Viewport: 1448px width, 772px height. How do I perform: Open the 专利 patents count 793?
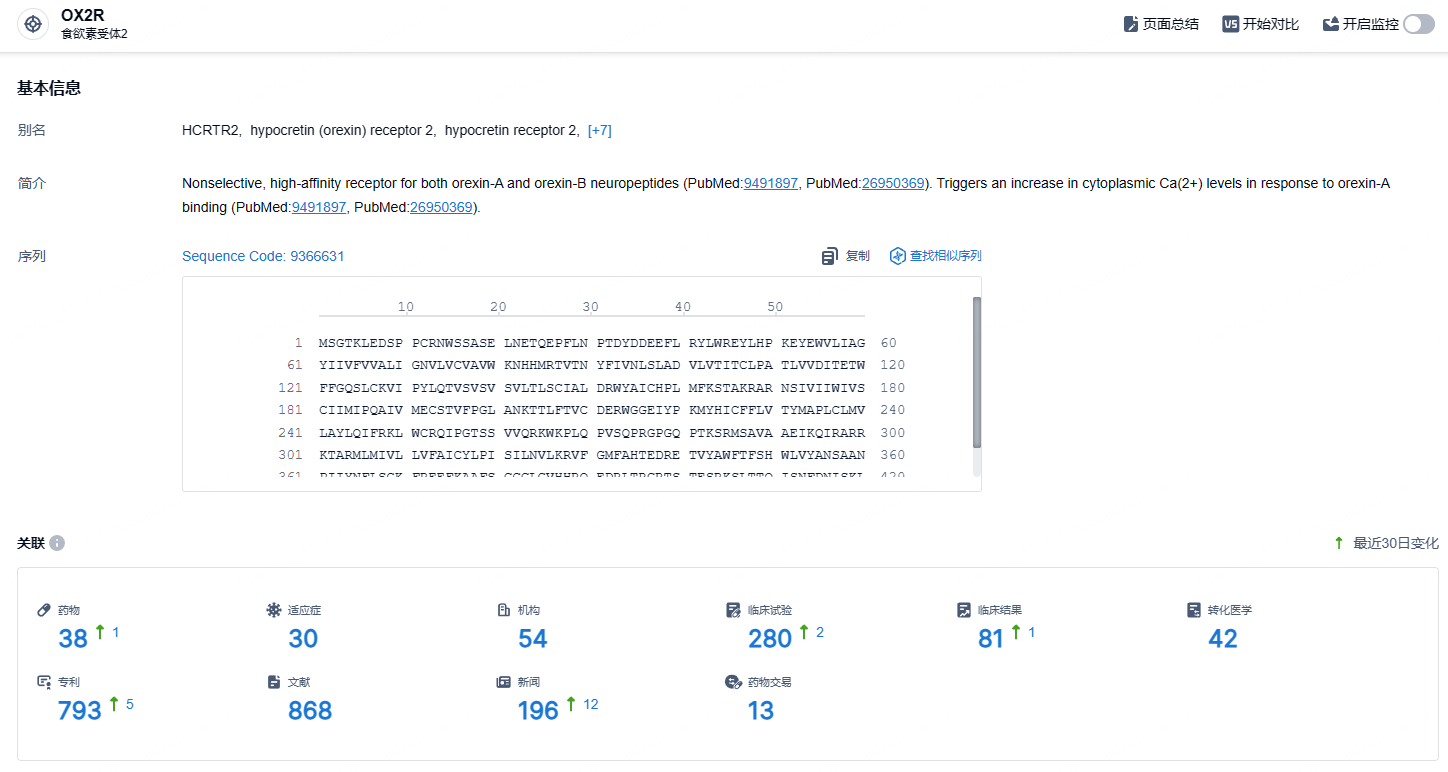pos(80,710)
